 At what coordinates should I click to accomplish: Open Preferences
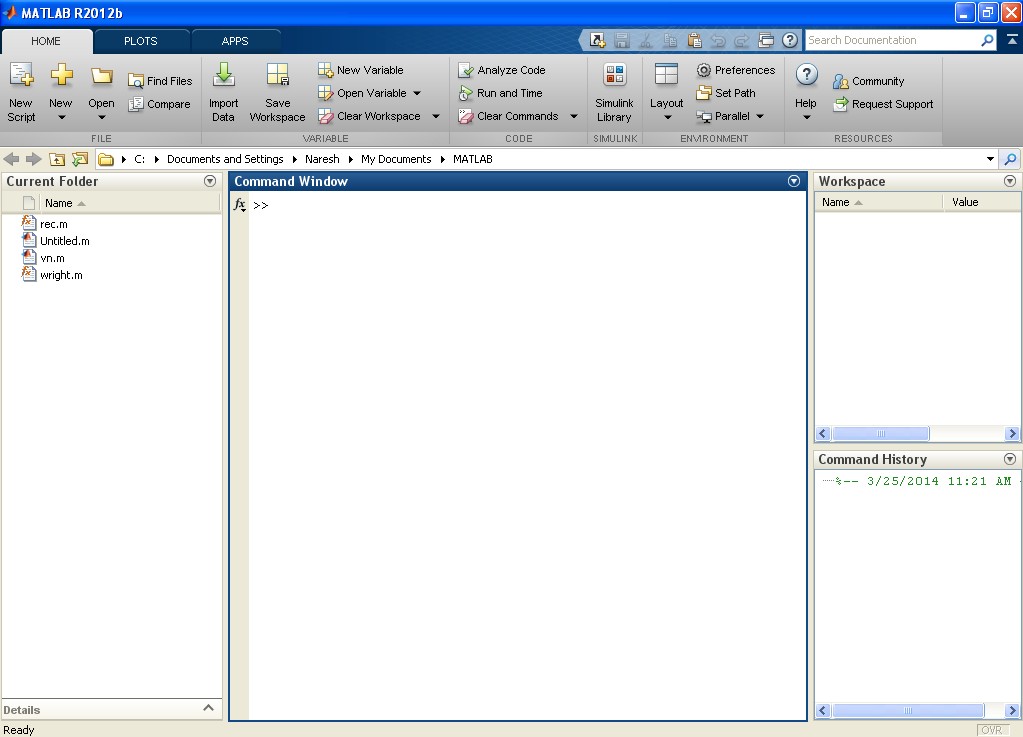coord(736,70)
